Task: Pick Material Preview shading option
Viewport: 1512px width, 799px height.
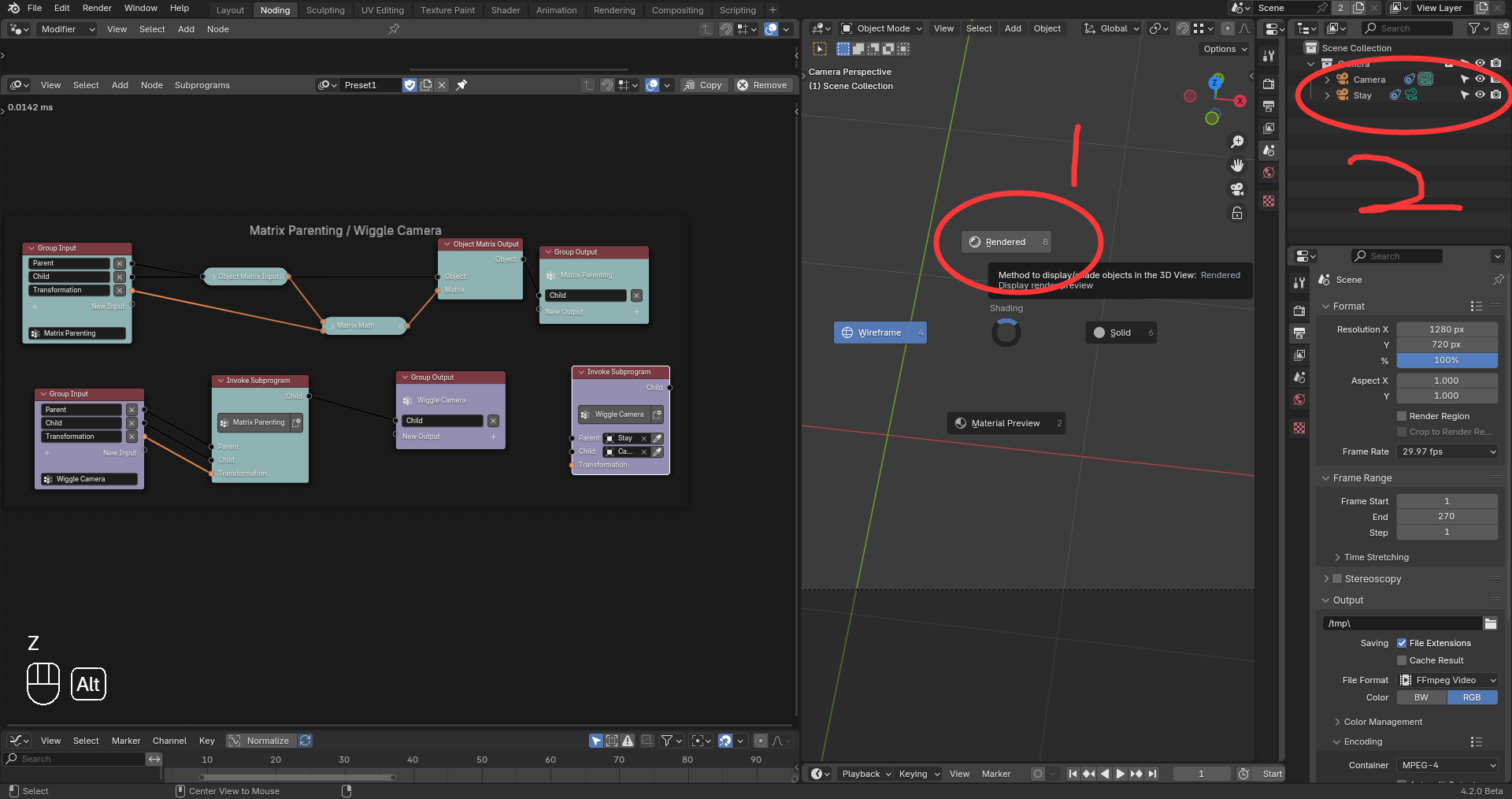Action: point(1006,423)
